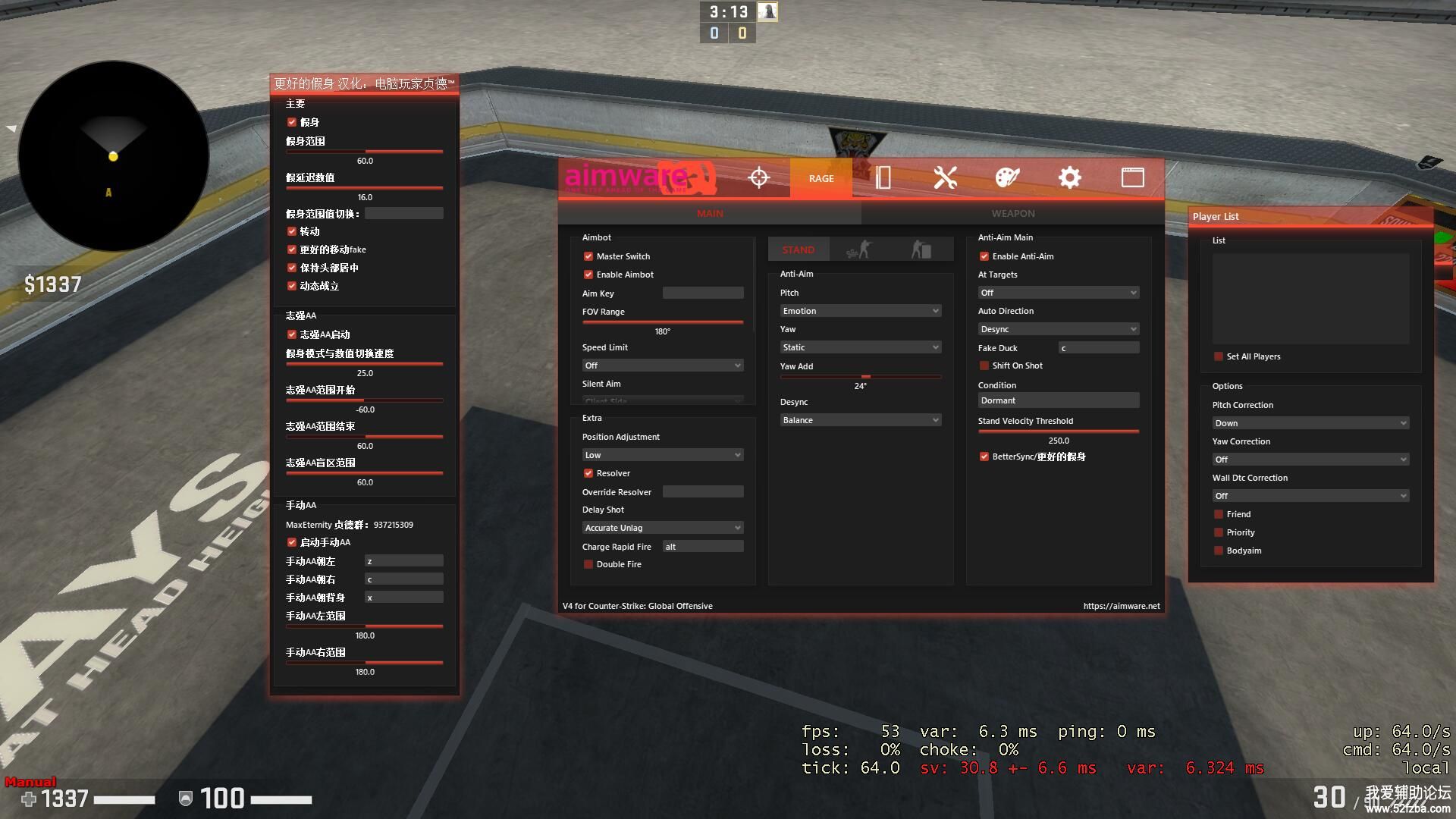
Task: Toggle BetterSync checkbox
Action: (x=984, y=457)
